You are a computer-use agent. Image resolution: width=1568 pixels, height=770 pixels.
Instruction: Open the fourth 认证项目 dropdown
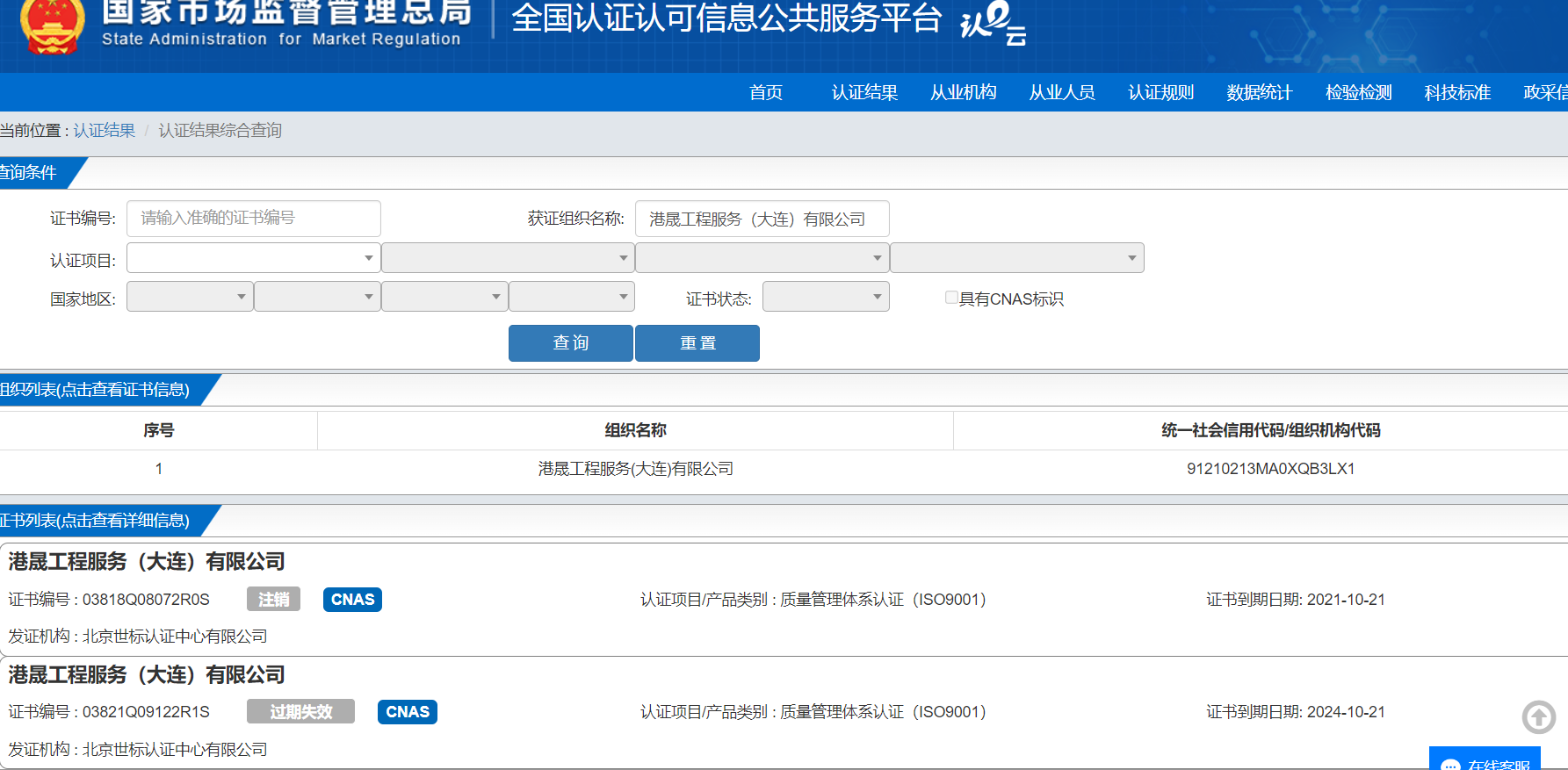(1017, 258)
